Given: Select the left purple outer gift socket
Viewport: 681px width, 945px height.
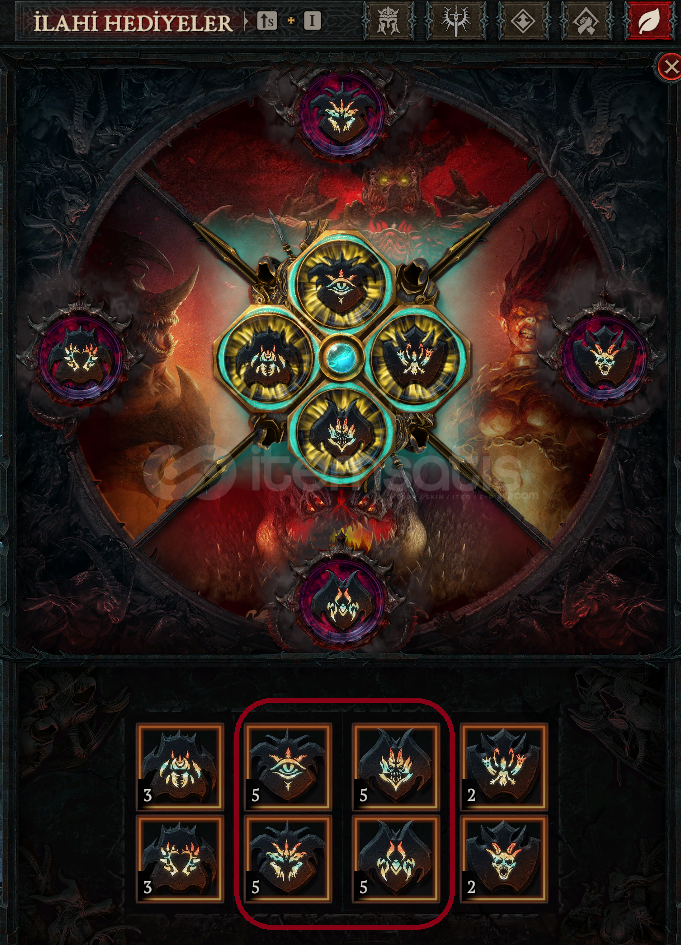Looking at the screenshot, I should click(81, 359).
